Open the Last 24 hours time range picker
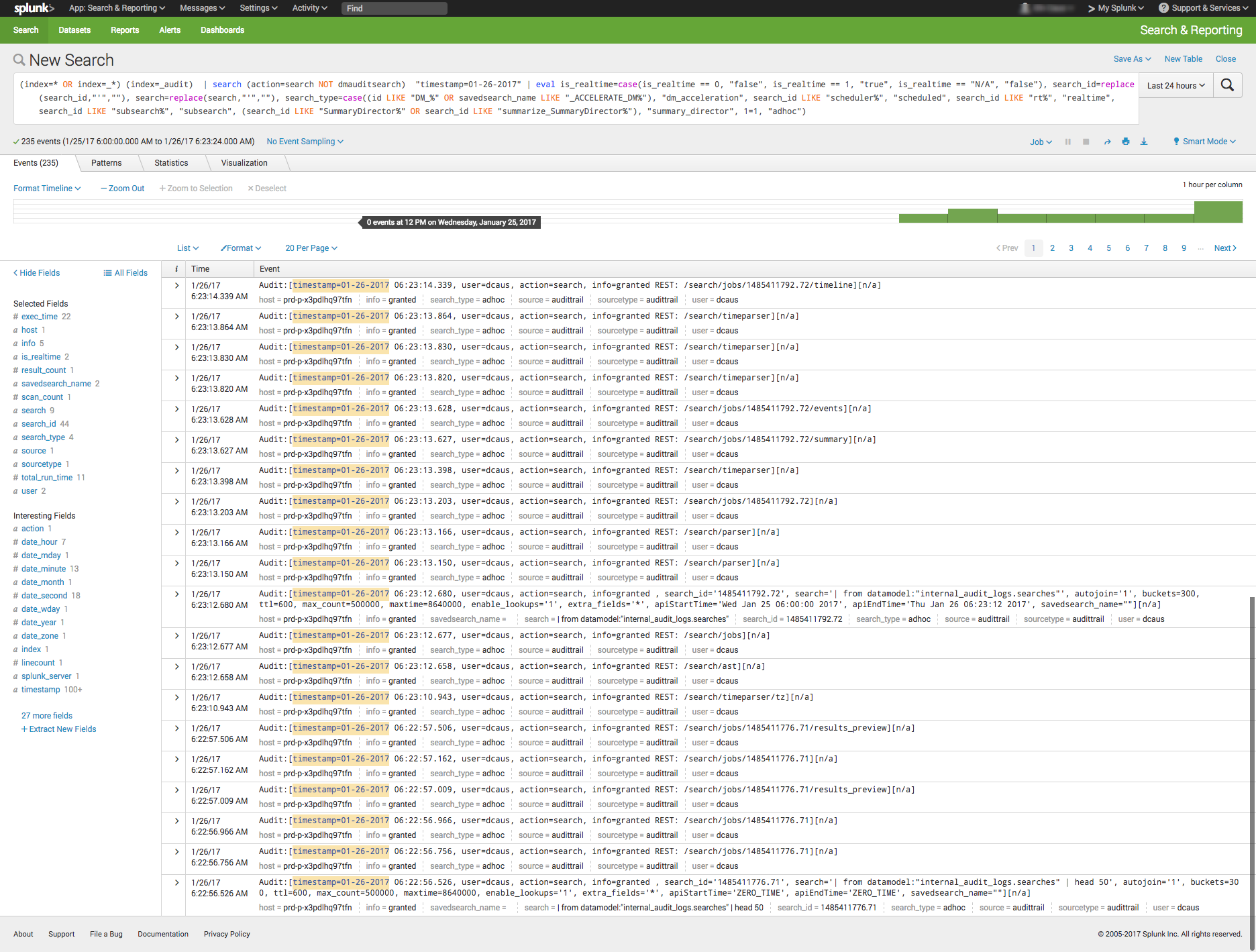The height and width of the screenshot is (952, 1256). click(x=1175, y=85)
